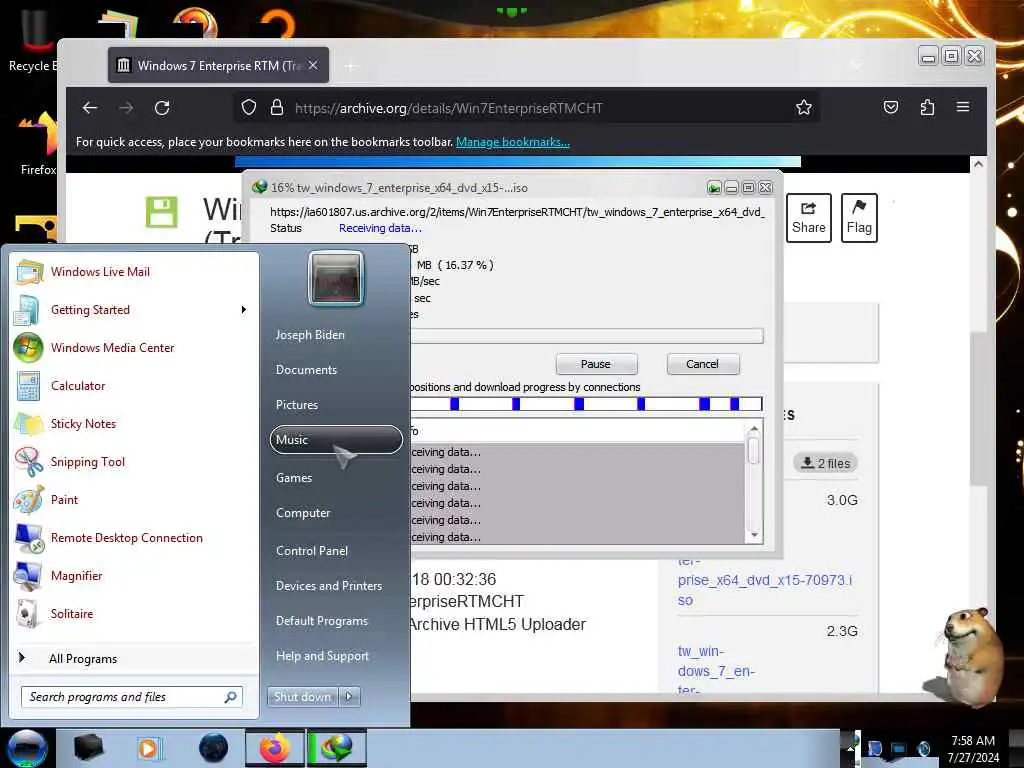Reload the archive.org page
Image resolution: width=1024 pixels, height=768 pixels.
click(162, 108)
